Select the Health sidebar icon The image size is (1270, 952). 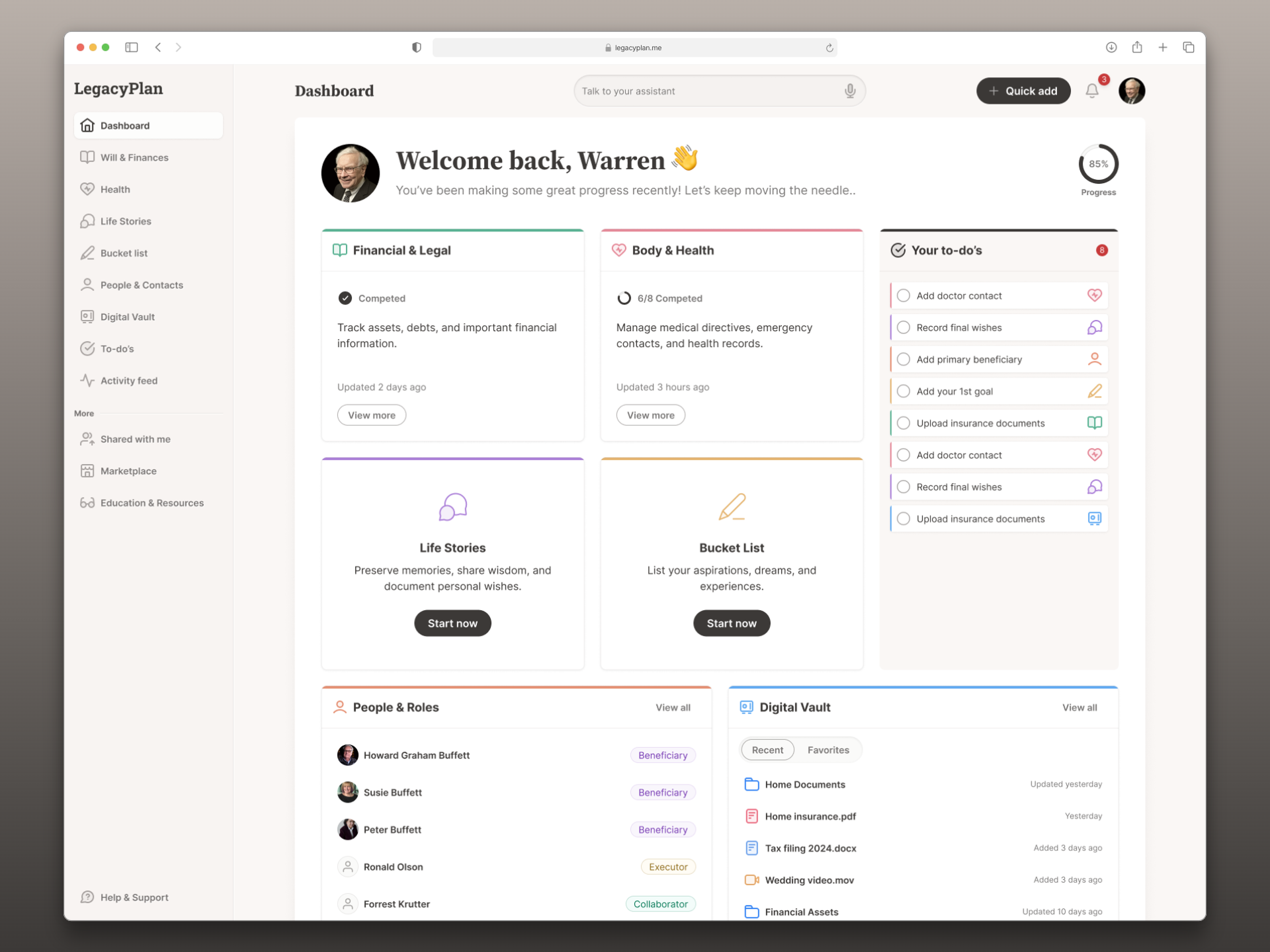pyautogui.click(x=88, y=189)
